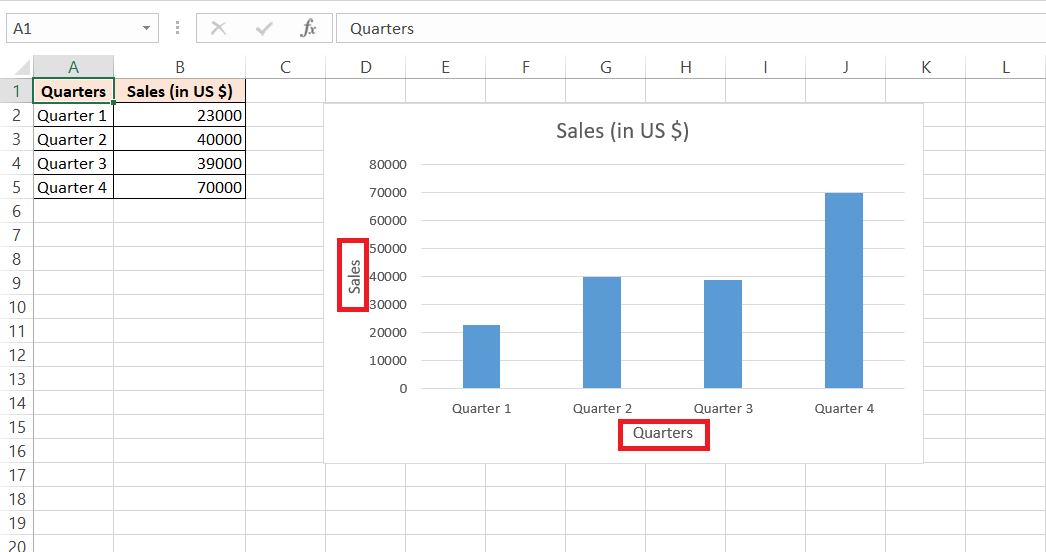
Task: Click cell A1 containing Quarters
Action: tap(73, 91)
